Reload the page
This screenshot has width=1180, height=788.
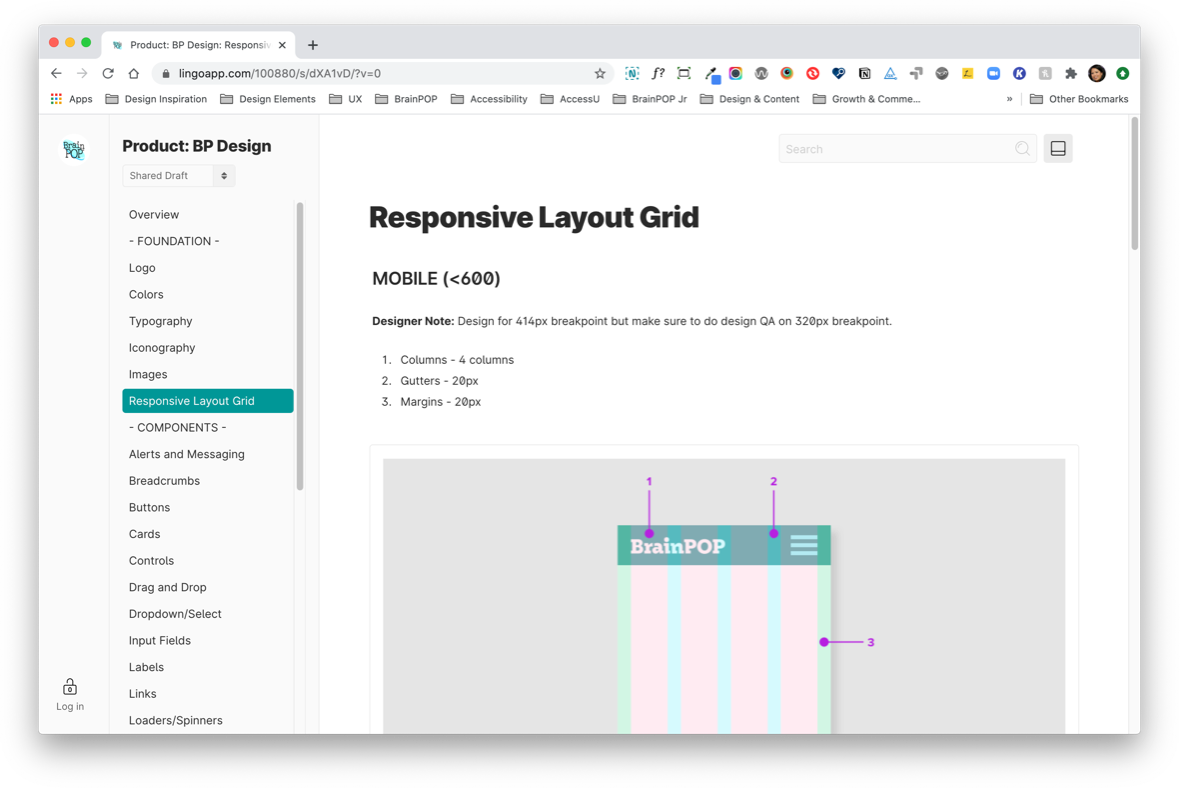(108, 73)
